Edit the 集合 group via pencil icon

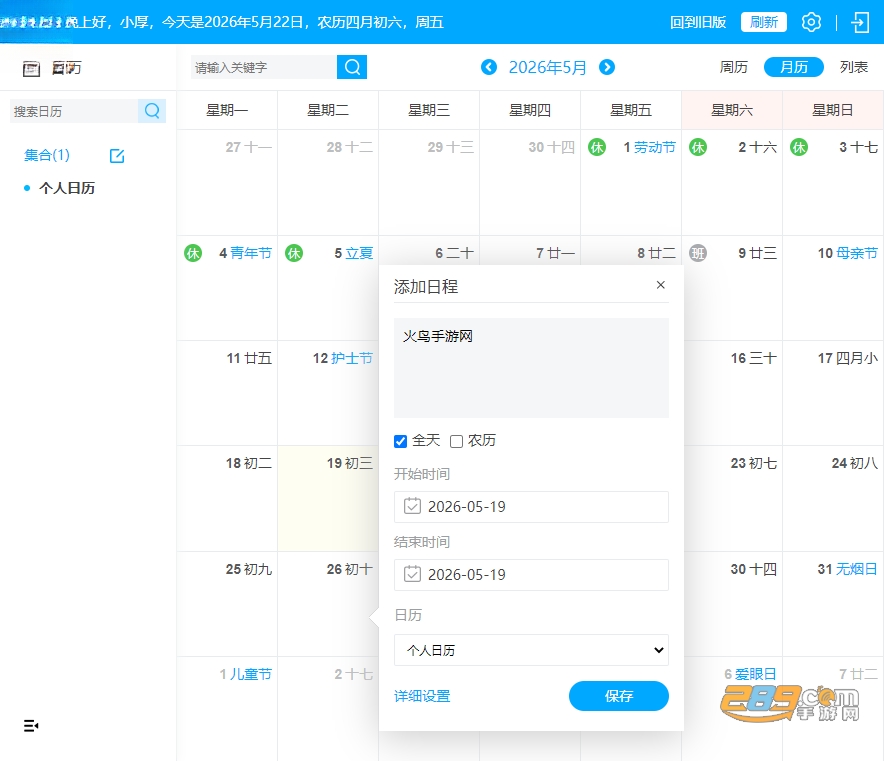pyautogui.click(x=117, y=156)
